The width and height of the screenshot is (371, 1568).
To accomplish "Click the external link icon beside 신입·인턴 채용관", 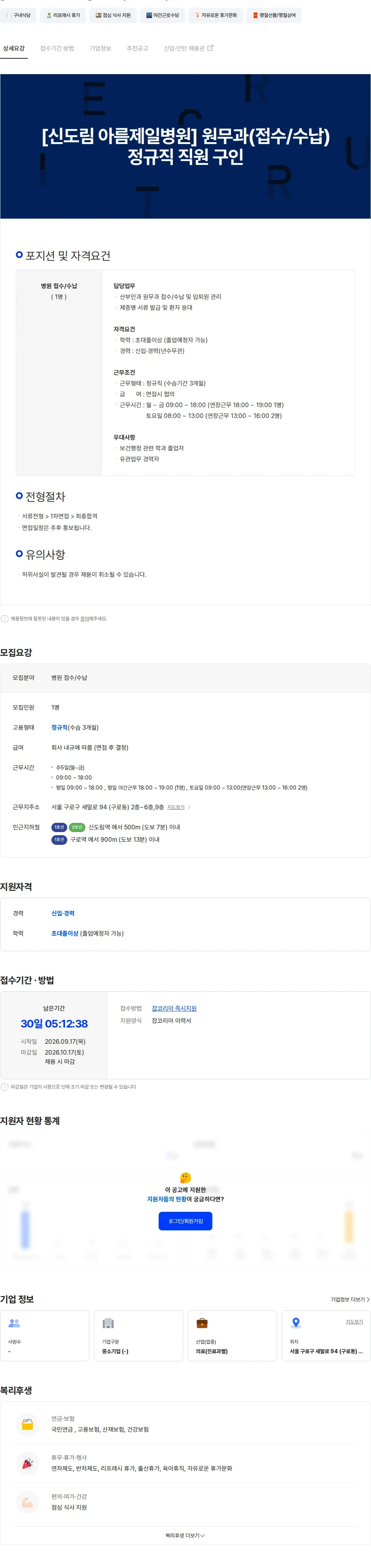I will pos(211,48).
